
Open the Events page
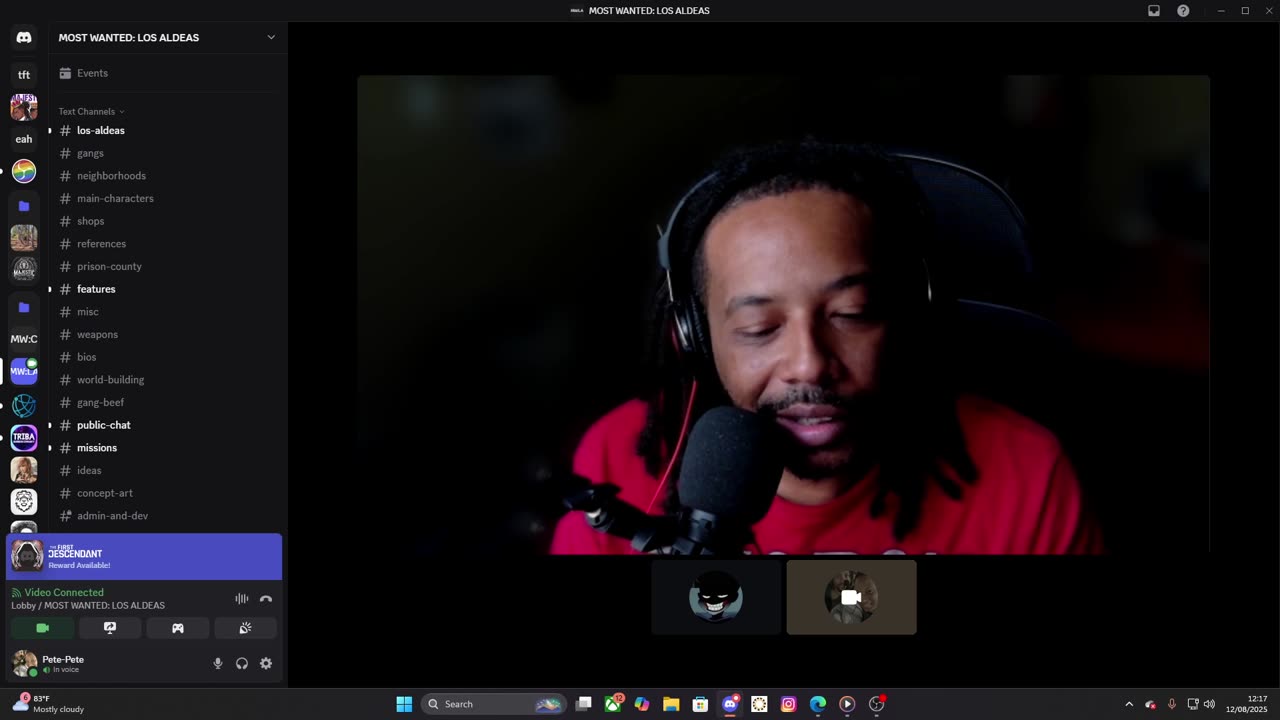tap(167, 73)
